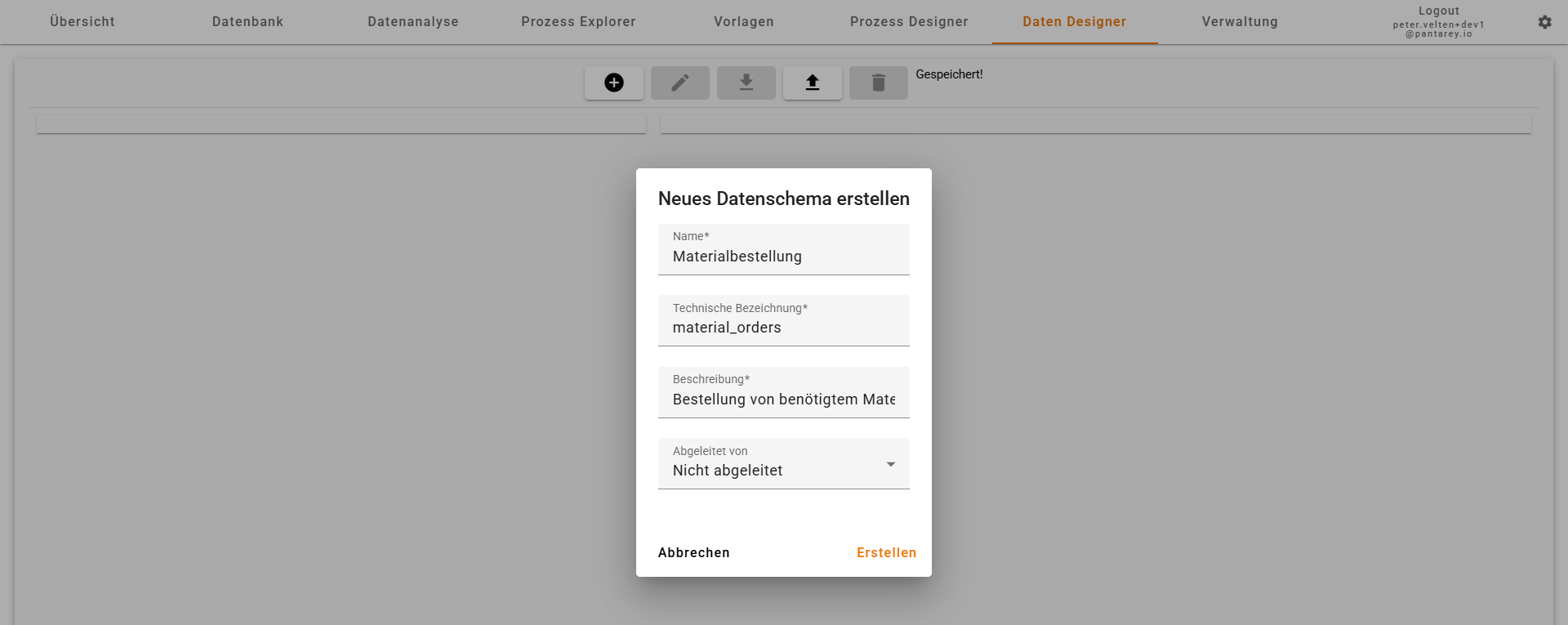1568x625 pixels.
Task: Switch to the Vorlagen tab
Action: [744, 22]
